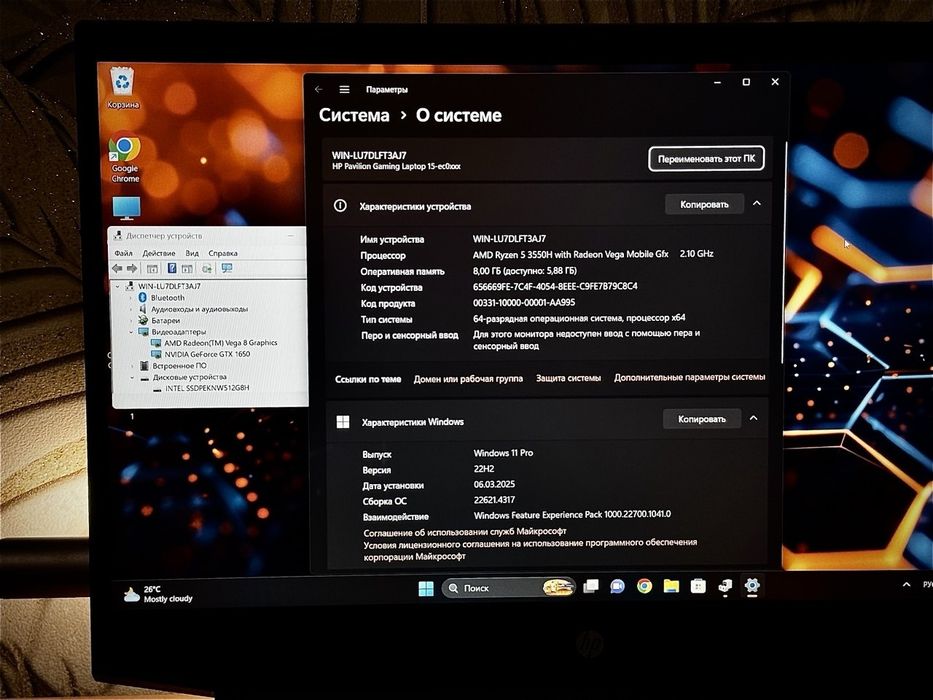Screen dimensions: 933x700
Task: Click Система breadcrumb in Settings header
Action: (x=354, y=115)
